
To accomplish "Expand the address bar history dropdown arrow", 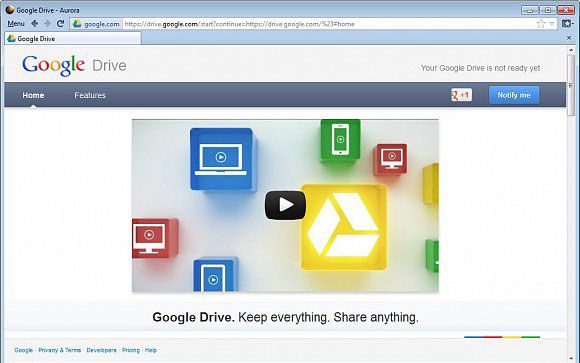I will click(x=552, y=24).
